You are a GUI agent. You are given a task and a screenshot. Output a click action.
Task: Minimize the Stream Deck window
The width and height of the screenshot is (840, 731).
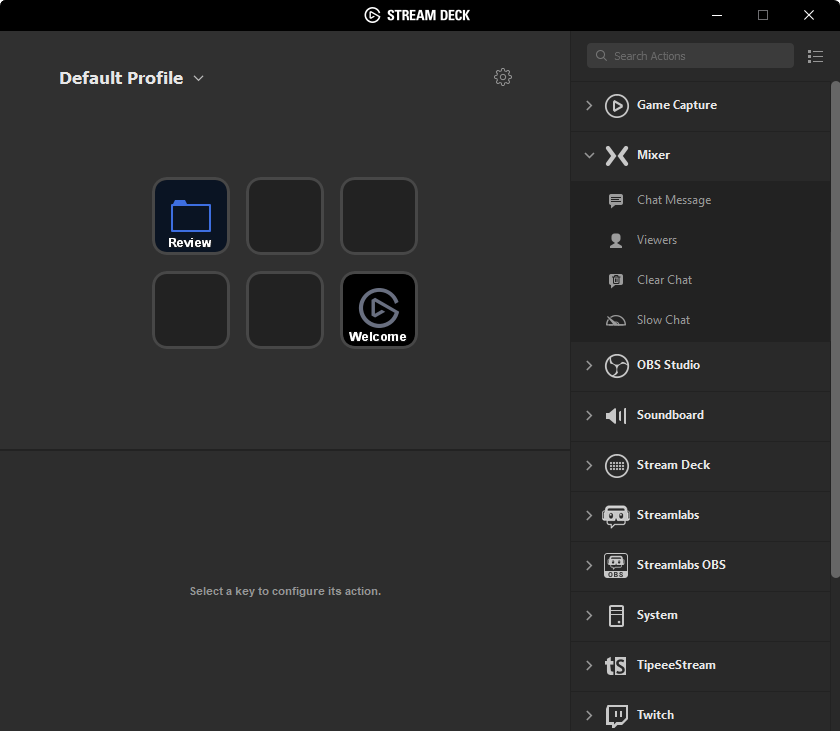pyautogui.click(x=717, y=15)
